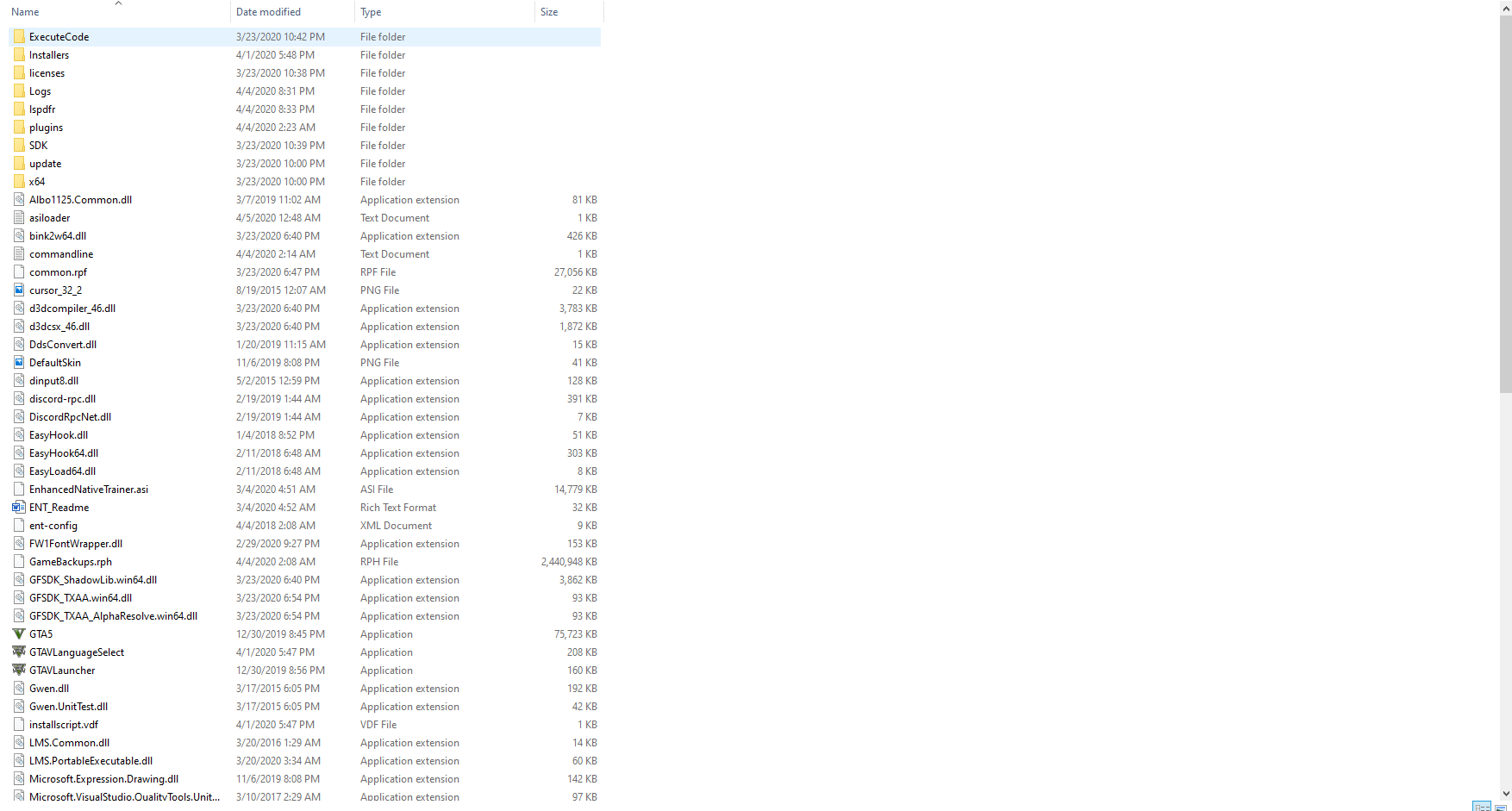Select the GameBackups.rph file entry
The image size is (1512, 811).
[x=305, y=562]
